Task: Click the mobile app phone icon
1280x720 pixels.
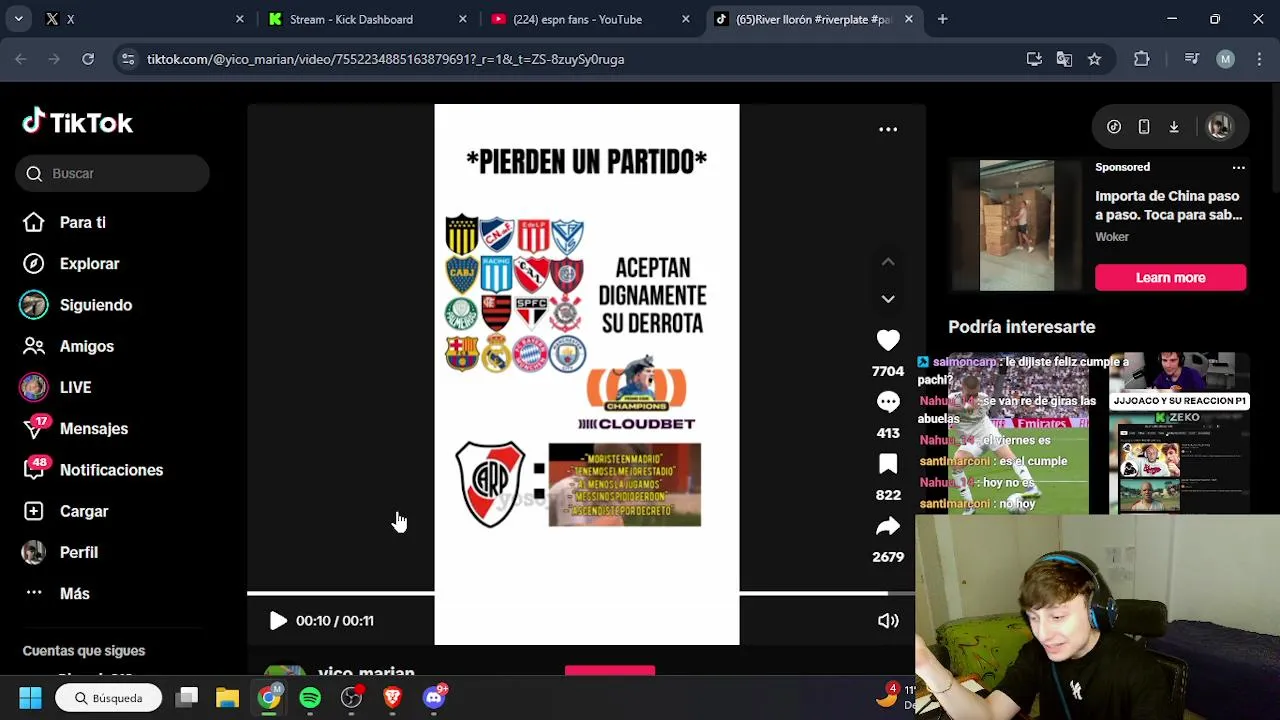Action: point(1144,127)
